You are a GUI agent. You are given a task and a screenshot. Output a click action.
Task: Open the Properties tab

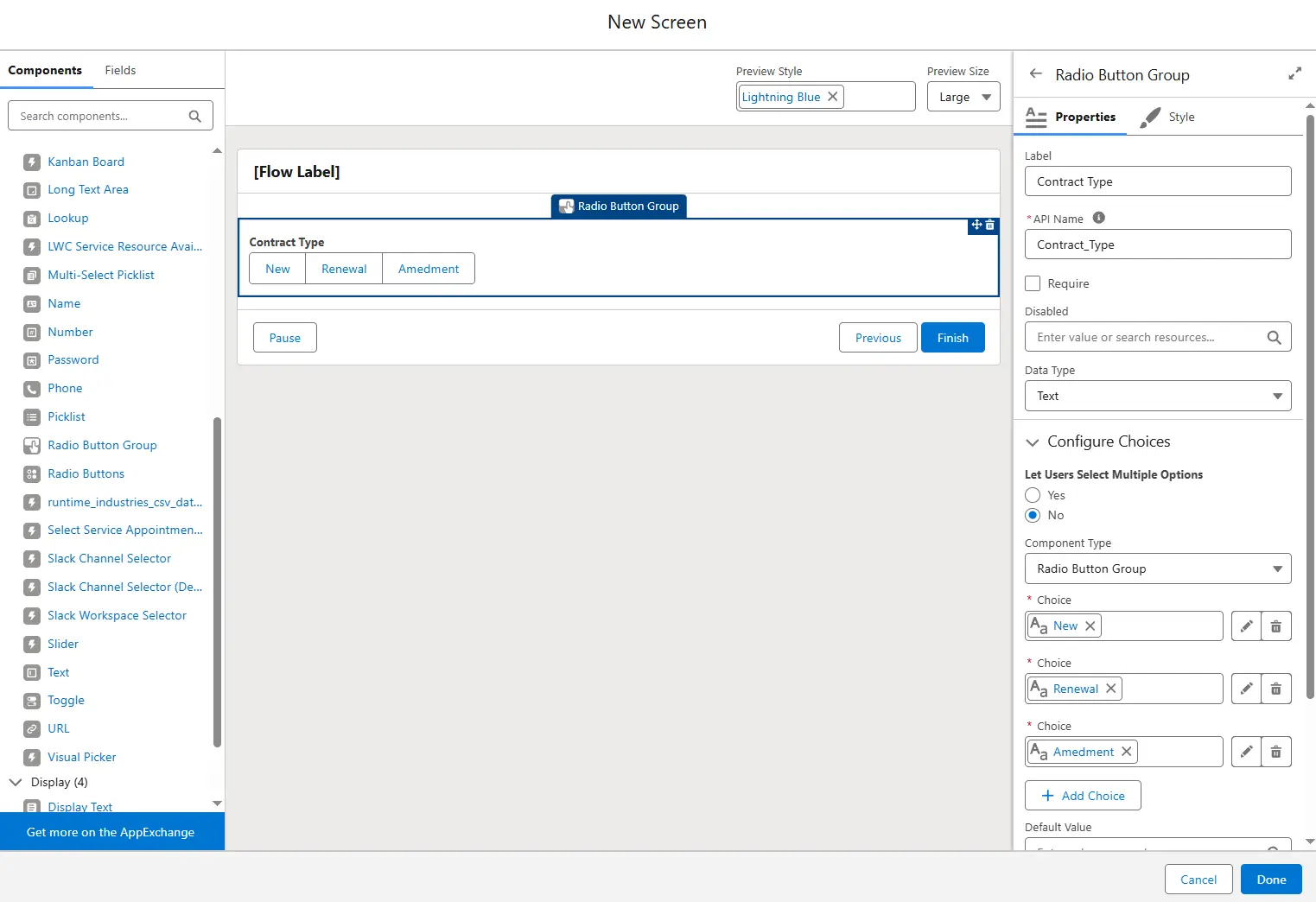tap(1071, 117)
